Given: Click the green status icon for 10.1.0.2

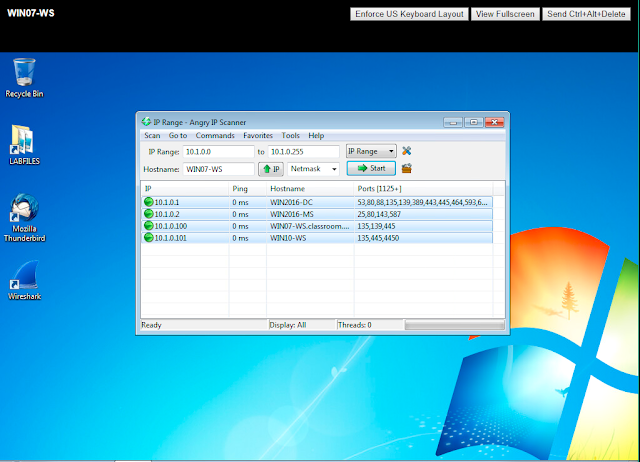Looking at the screenshot, I should pos(149,213).
